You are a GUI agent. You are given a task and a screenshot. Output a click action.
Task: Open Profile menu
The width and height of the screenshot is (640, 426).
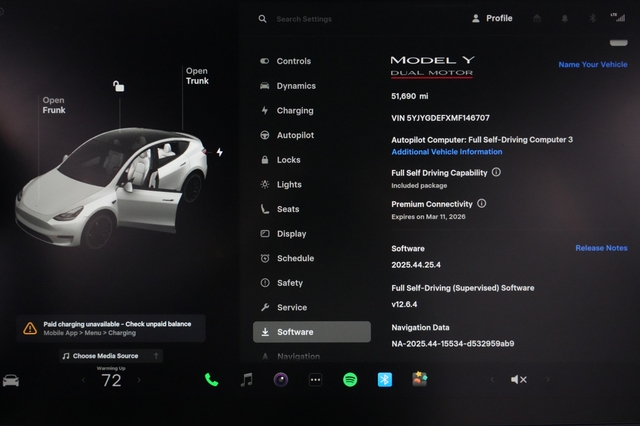click(492, 18)
